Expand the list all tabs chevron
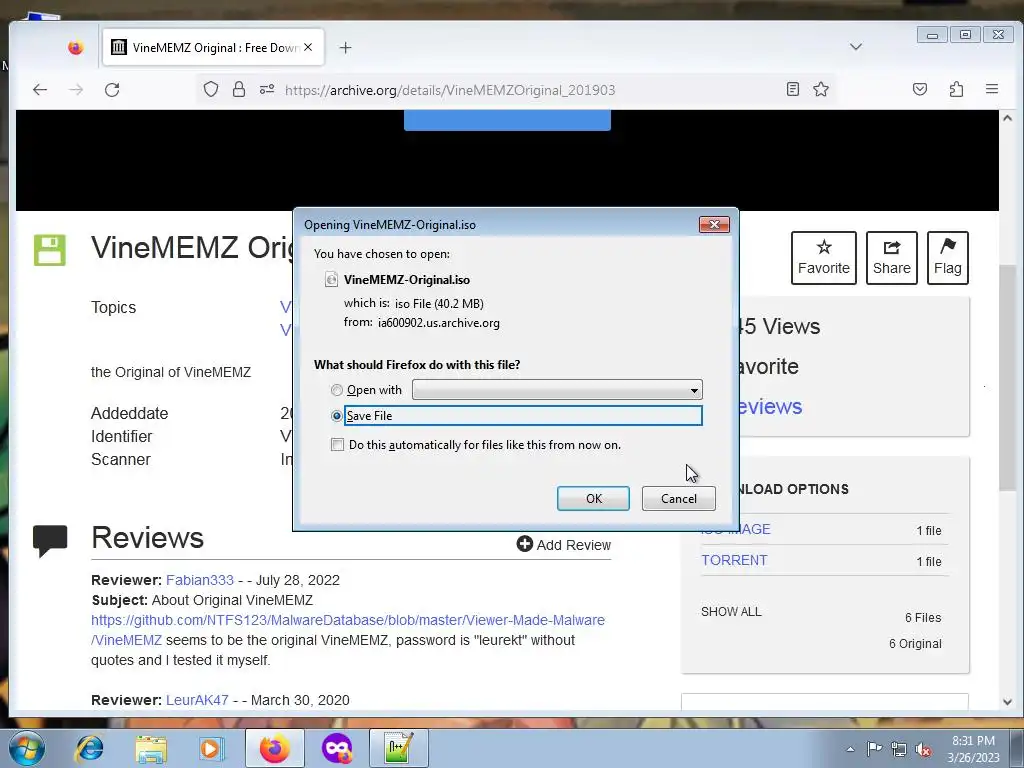Image resolution: width=1024 pixels, height=768 pixels. (856, 47)
